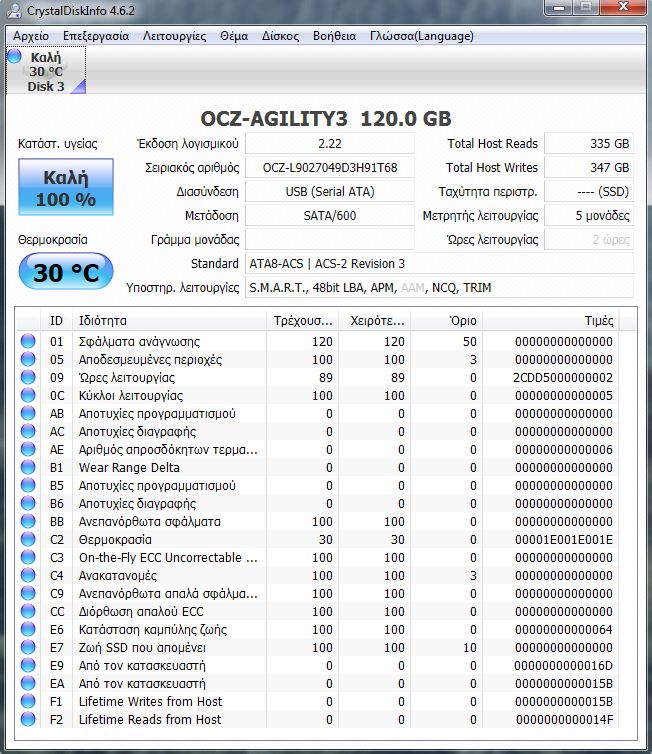
Task: Click the empty Γράμμα μονάδας field
Action: click(x=330, y=239)
